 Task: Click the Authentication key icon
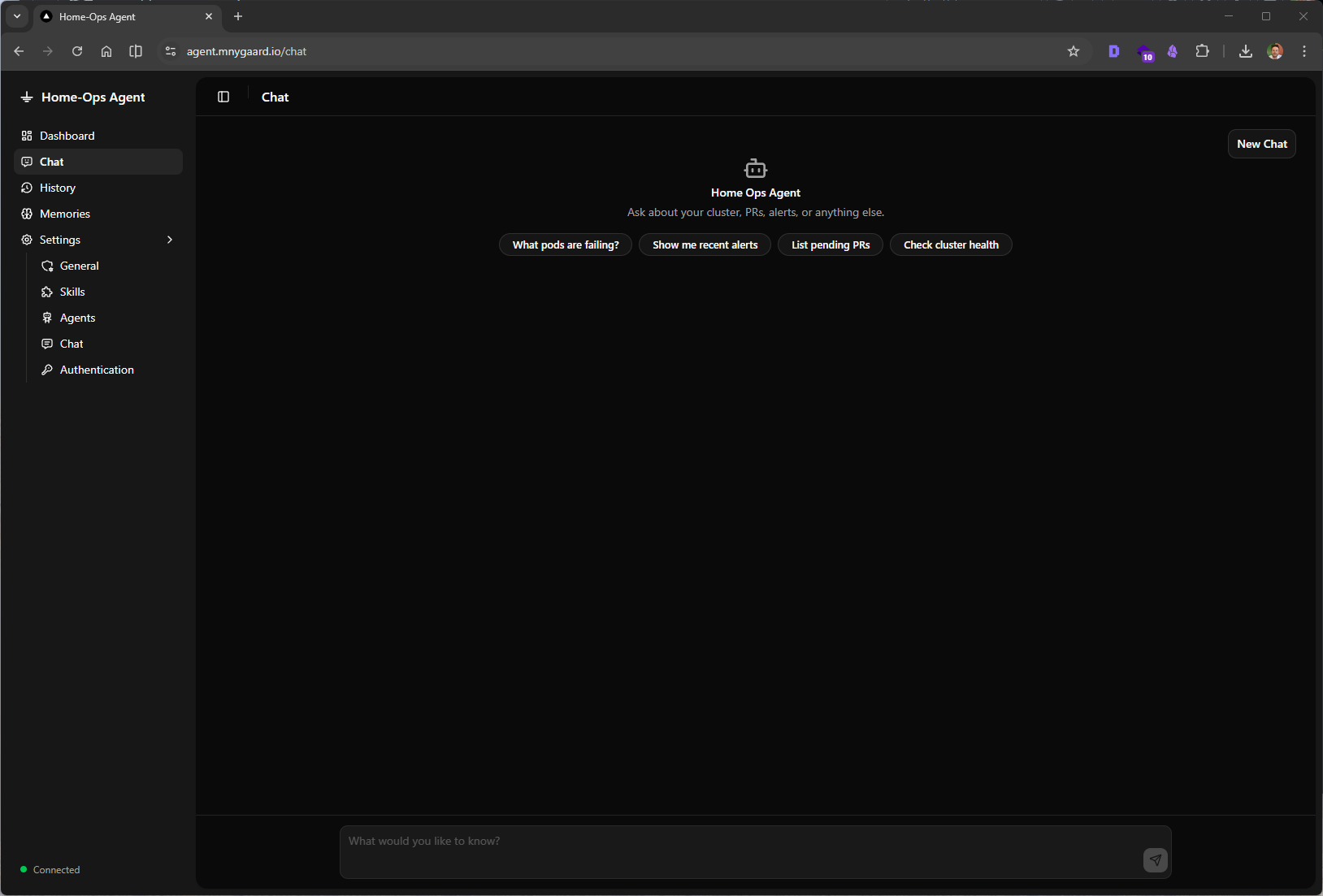47,370
